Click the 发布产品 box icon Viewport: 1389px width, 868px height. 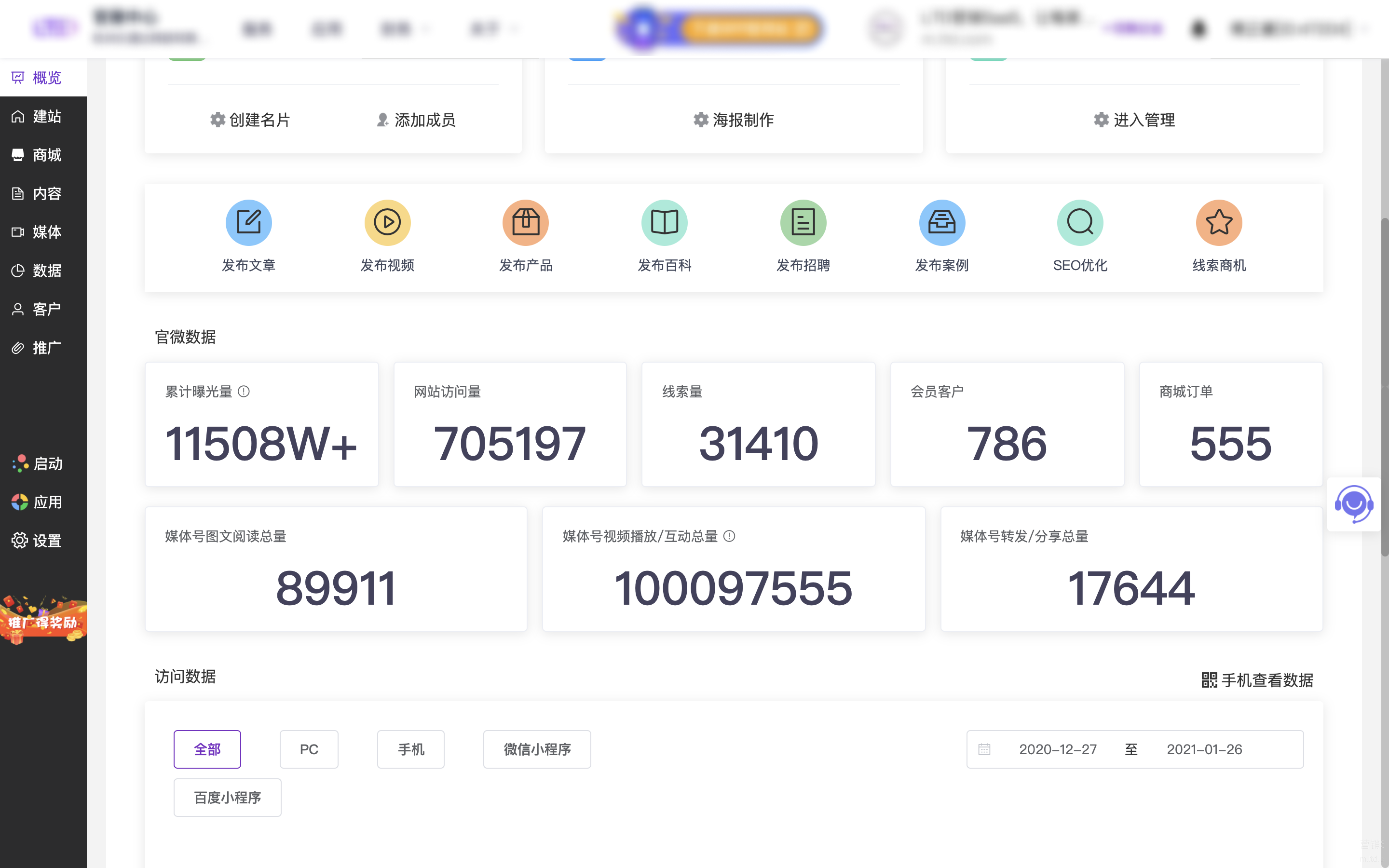[x=526, y=222]
